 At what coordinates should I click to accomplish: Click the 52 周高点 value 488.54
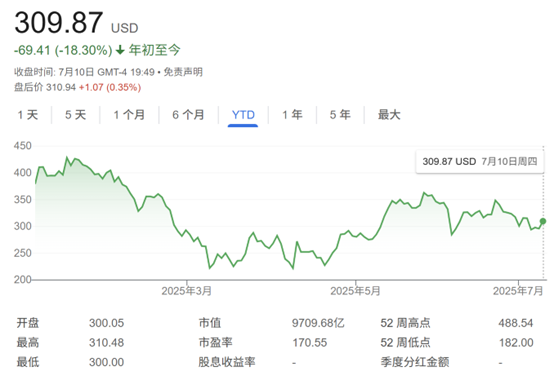coord(516,323)
